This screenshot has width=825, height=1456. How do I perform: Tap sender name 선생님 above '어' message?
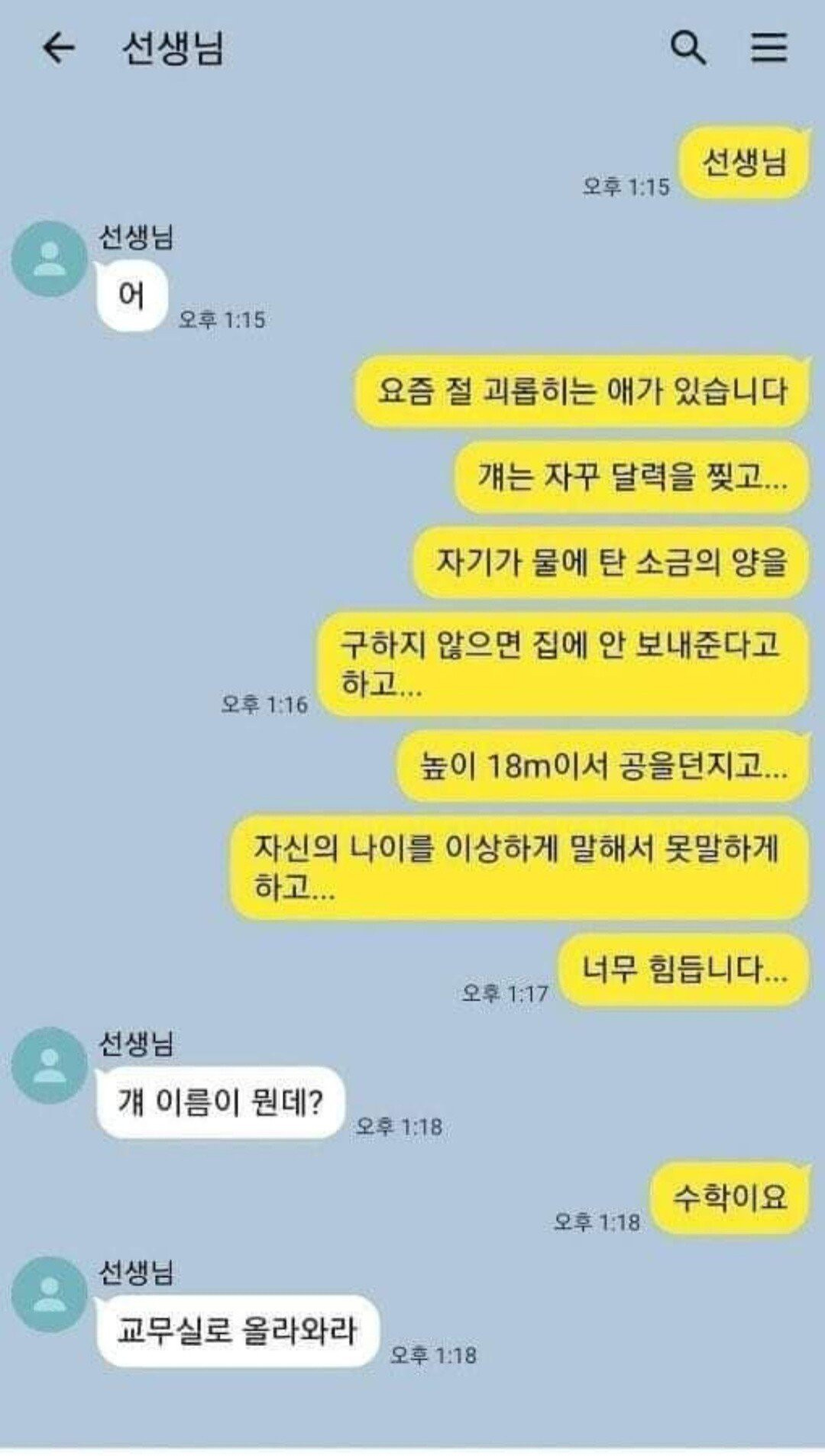point(136,237)
